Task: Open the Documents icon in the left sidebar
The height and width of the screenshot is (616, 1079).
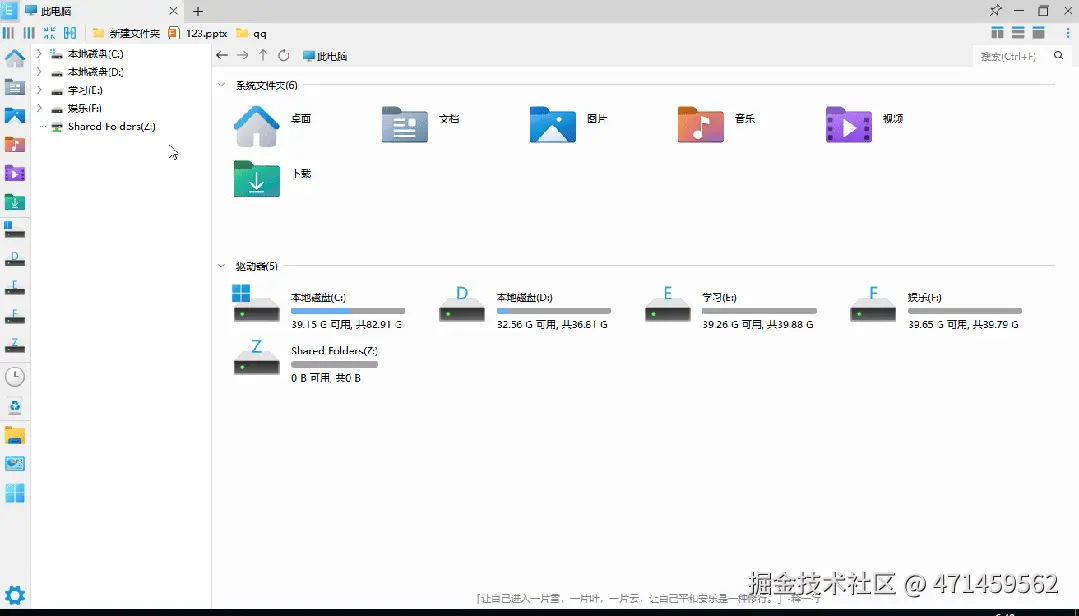Action: (14, 87)
